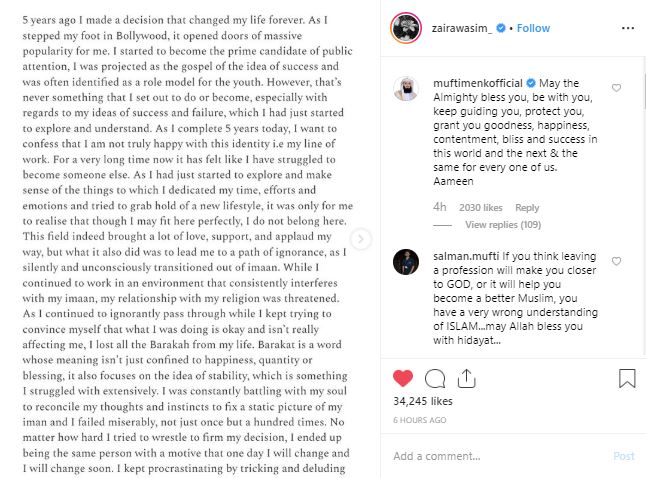
Task: Reply to muftimenkofficial's comment
Action: [527, 207]
